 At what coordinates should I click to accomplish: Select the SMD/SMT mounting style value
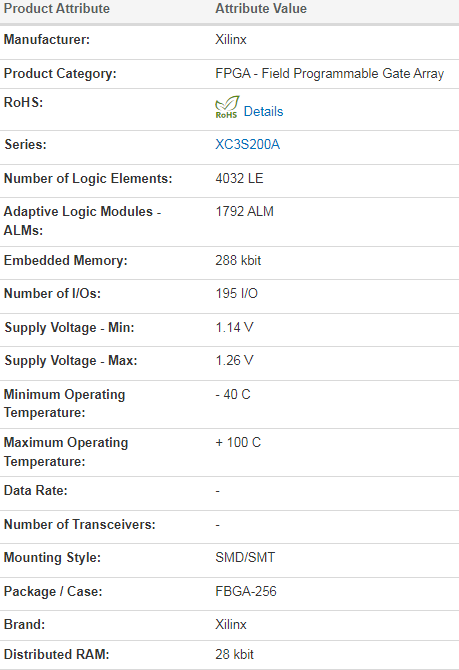pos(245,557)
